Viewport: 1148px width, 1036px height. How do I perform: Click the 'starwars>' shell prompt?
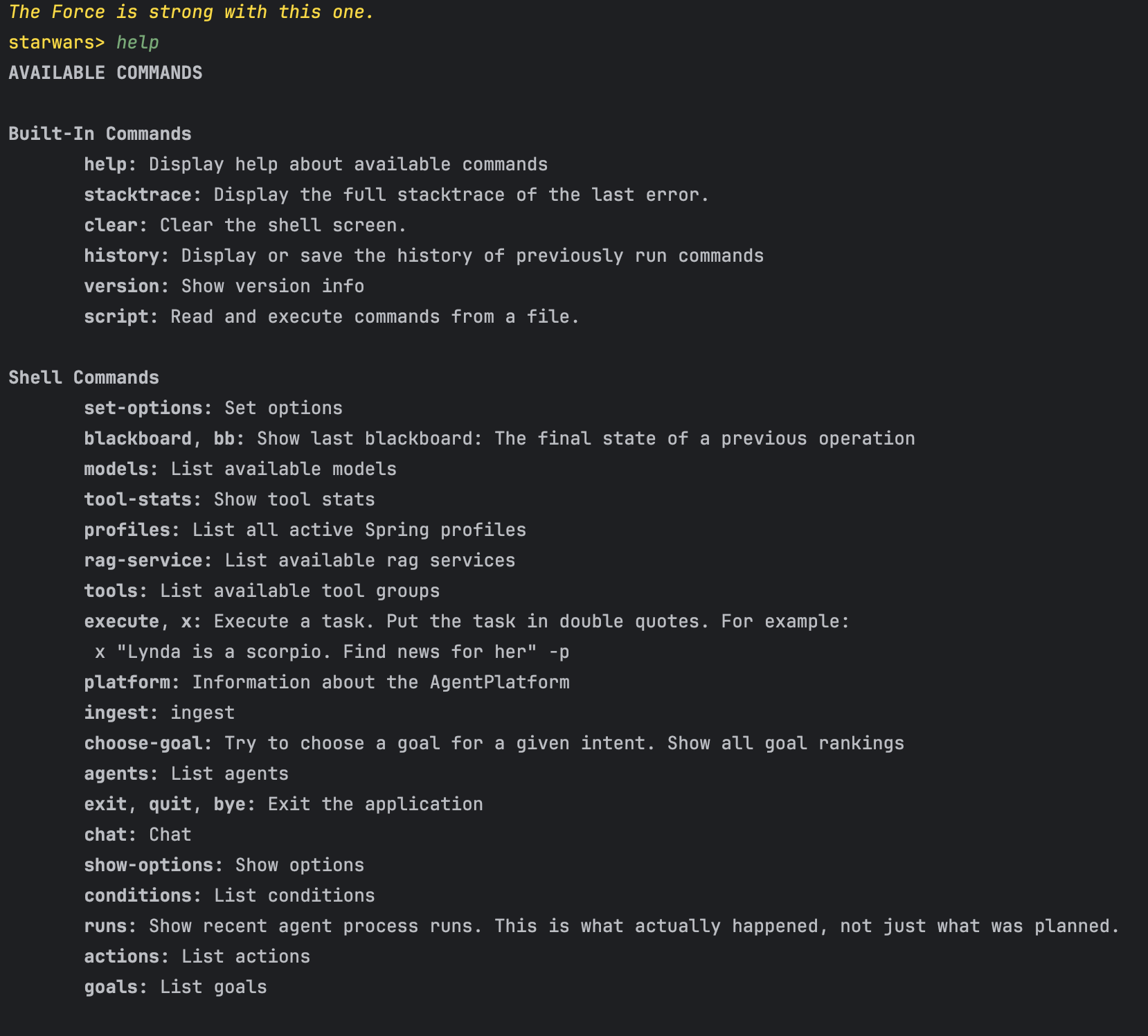(56, 43)
